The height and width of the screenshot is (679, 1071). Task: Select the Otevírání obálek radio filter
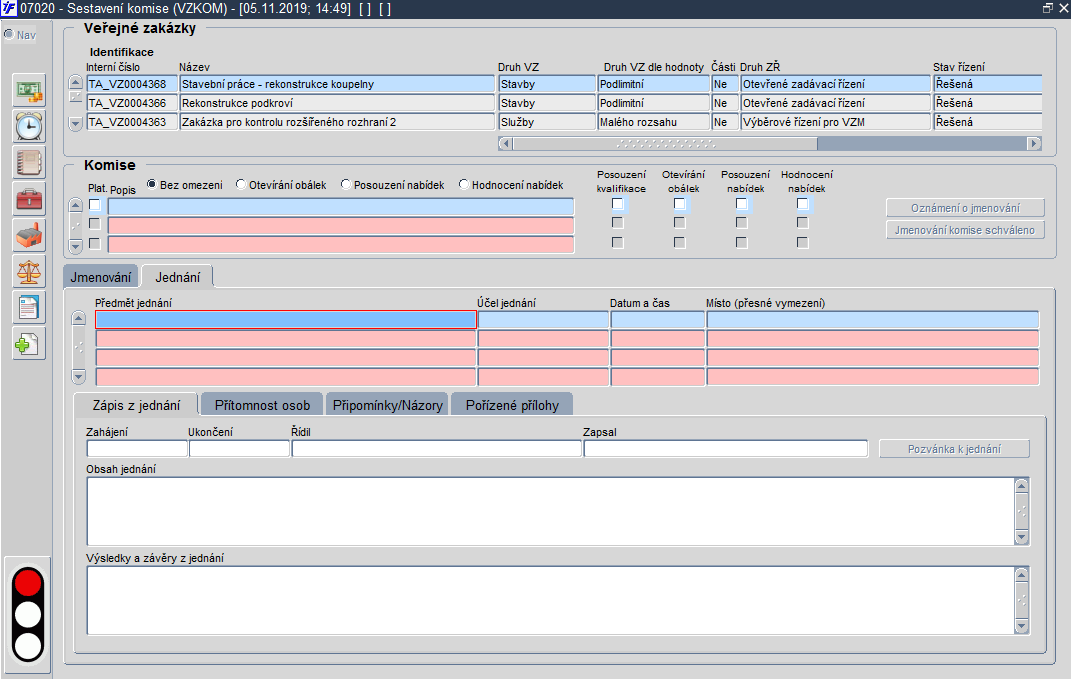(240, 184)
